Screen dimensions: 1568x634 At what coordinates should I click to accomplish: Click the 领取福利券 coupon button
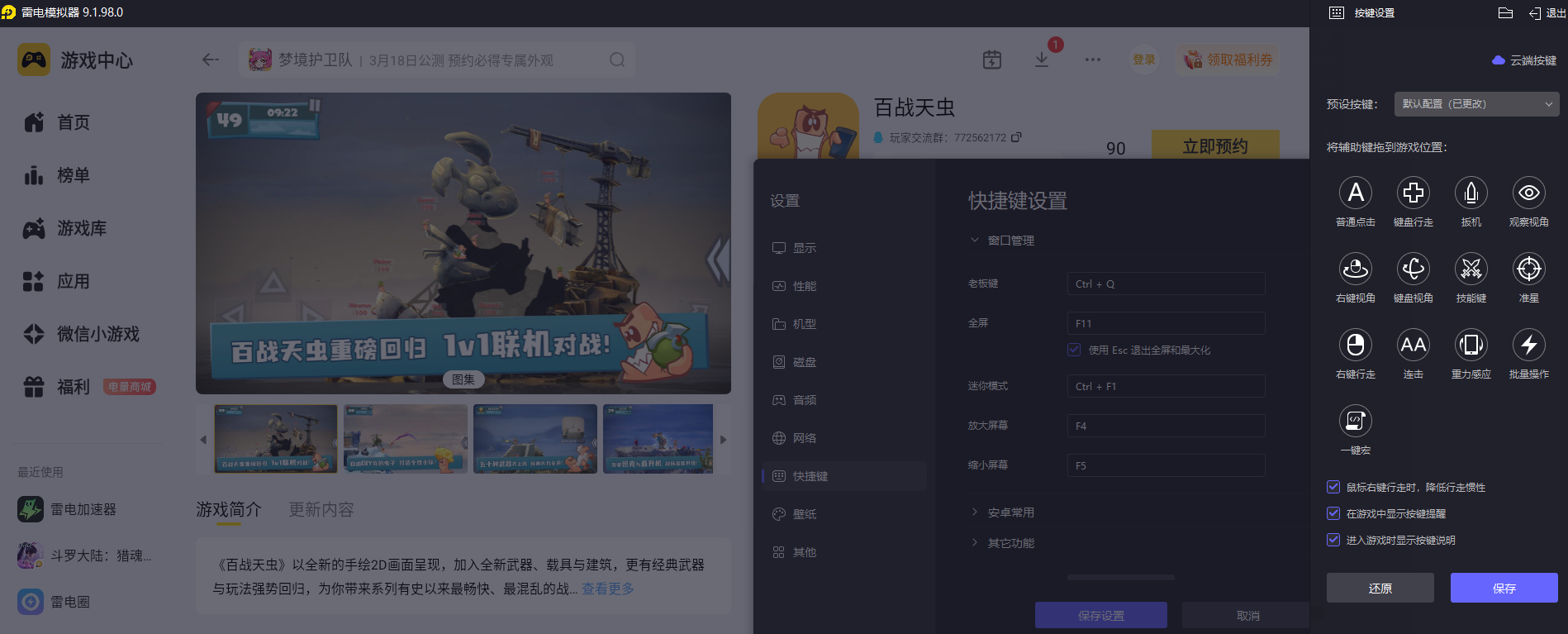pos(1228,60)
